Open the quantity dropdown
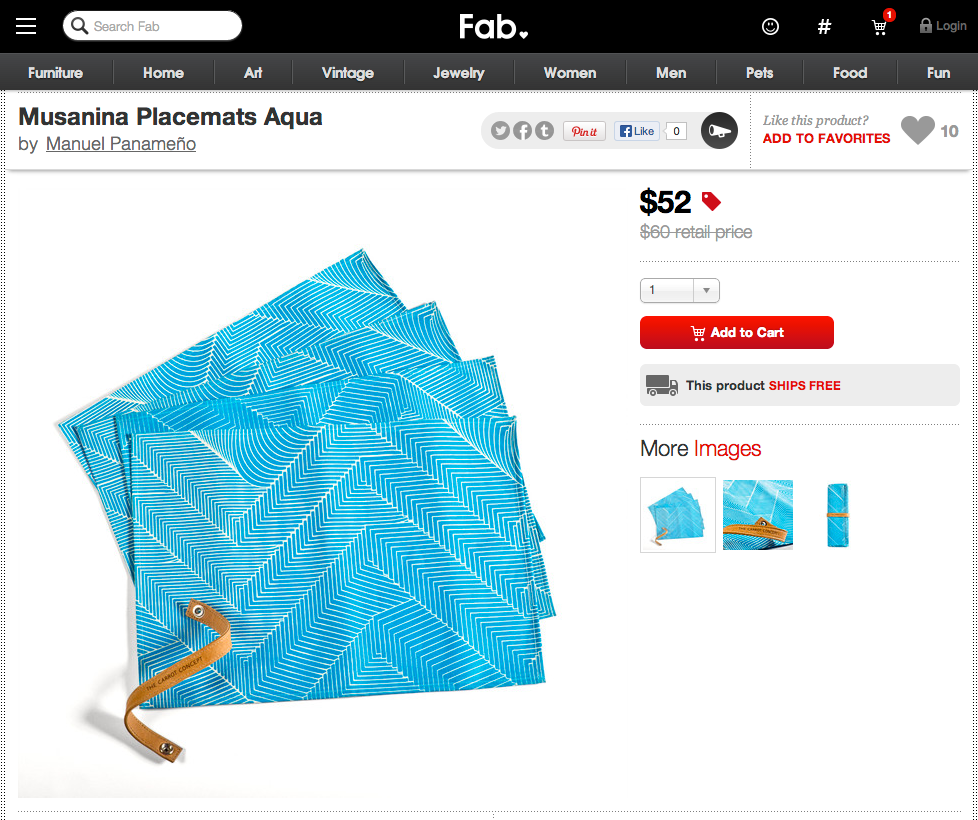The height and width of the screenshot is (820, 978). [x=680, y=291]
